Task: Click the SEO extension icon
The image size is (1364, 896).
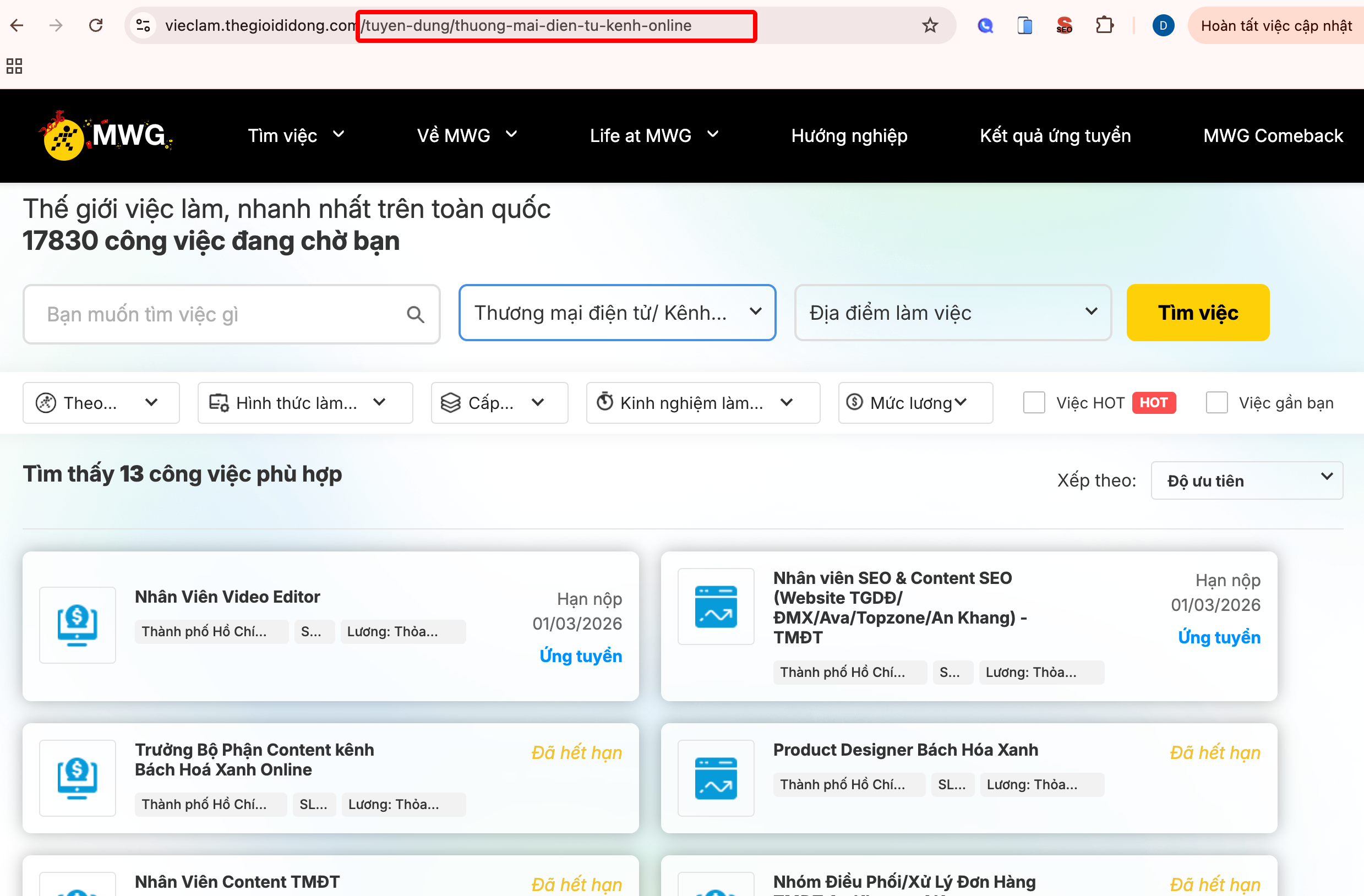Action: 1063,25
